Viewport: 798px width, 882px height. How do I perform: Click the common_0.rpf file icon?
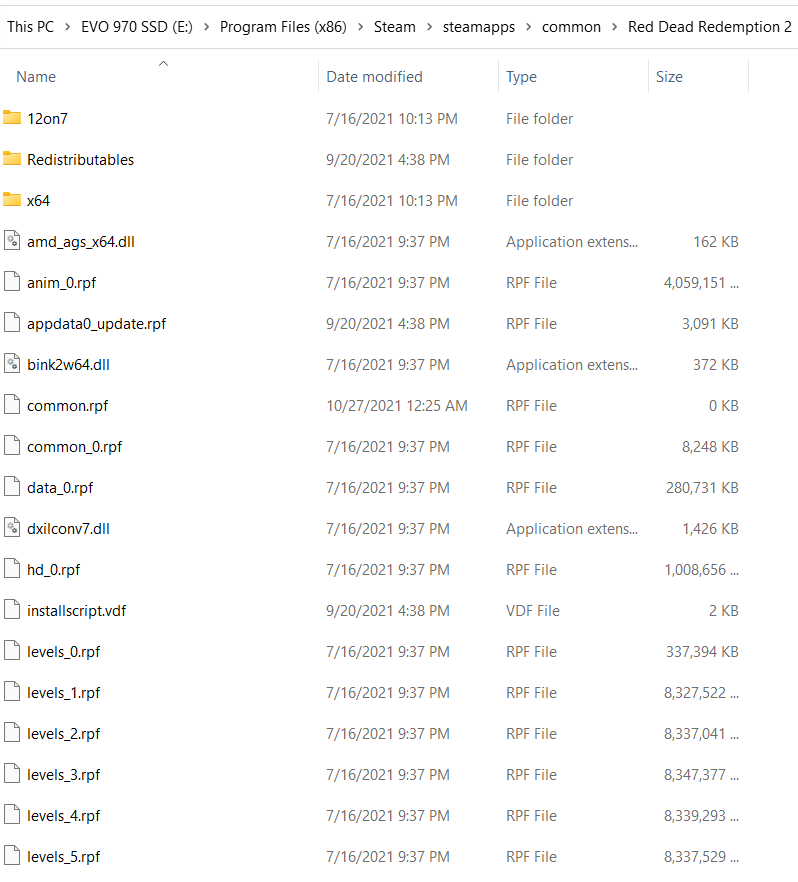[x=12, y=446]
